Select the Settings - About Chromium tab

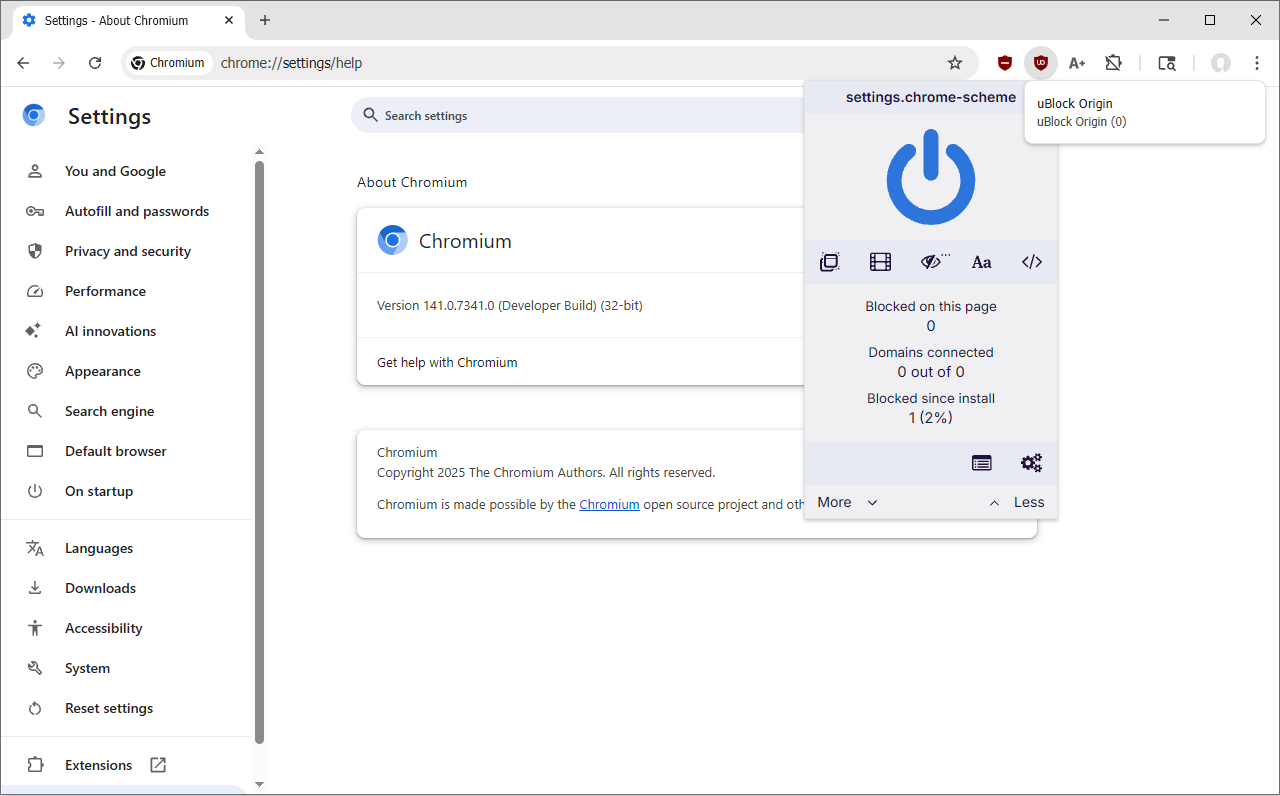128,20
